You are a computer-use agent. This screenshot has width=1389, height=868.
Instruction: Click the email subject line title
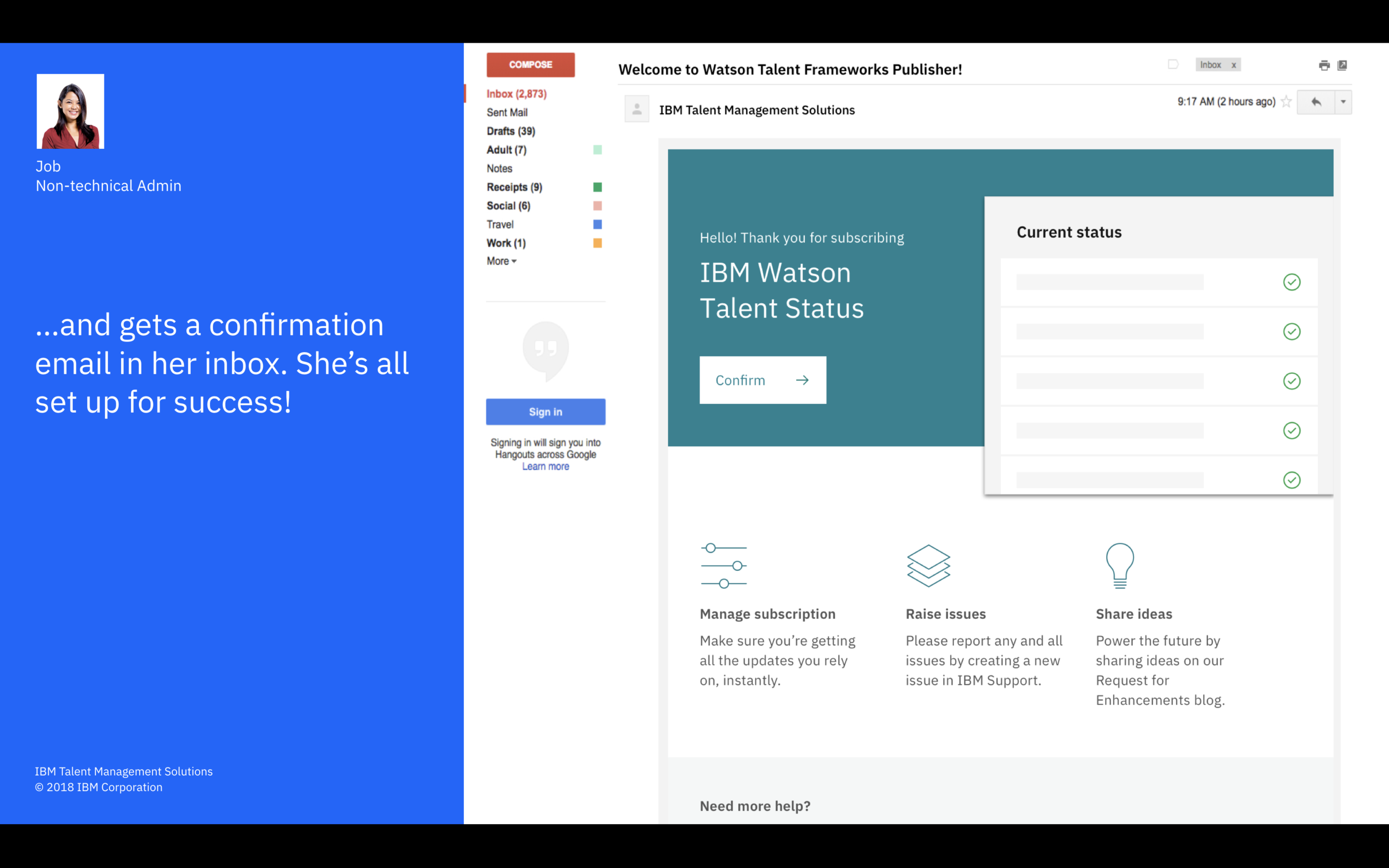pyautogui.click(x=790, y=69)
